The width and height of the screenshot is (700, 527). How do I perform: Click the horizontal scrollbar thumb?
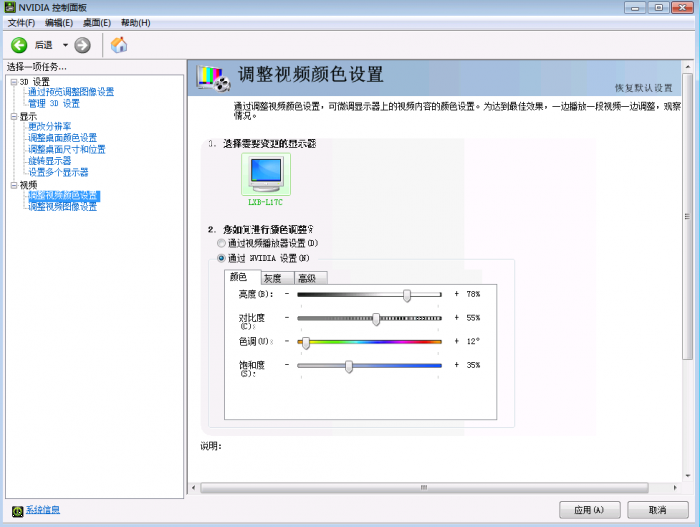424,487
